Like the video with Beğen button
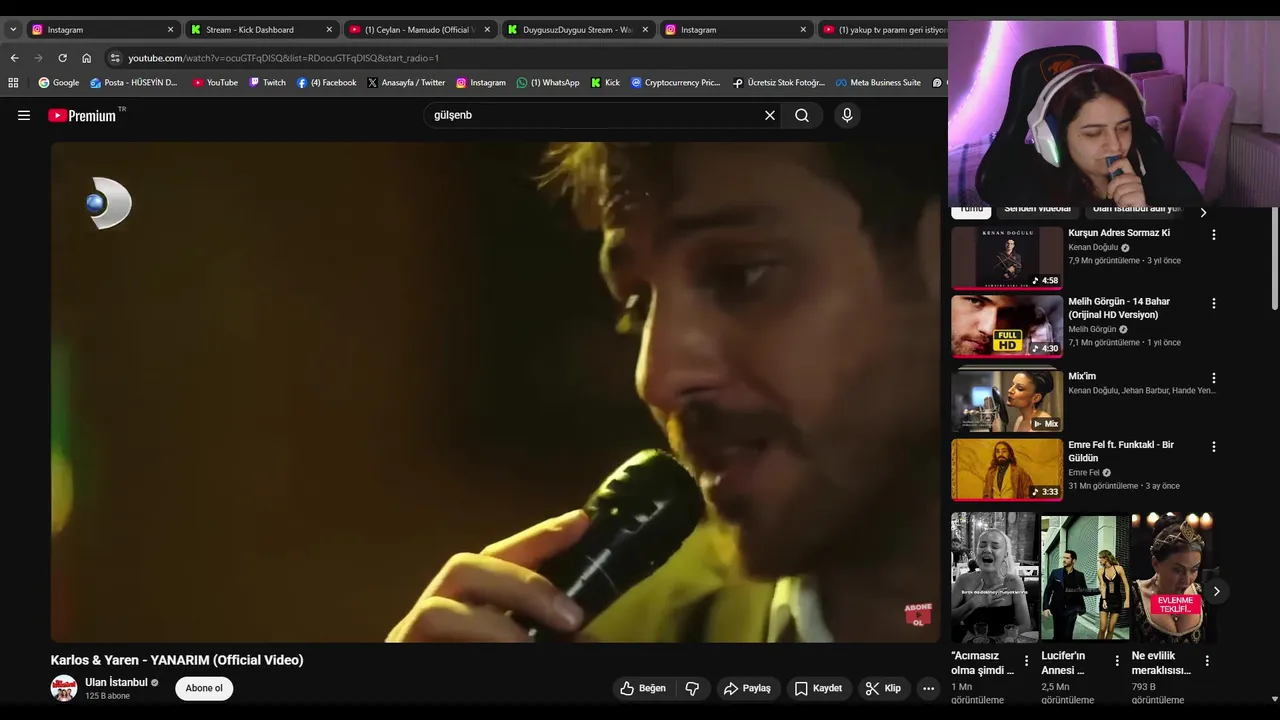Viewport: 1280px width, 720px height. pos(643,688)
